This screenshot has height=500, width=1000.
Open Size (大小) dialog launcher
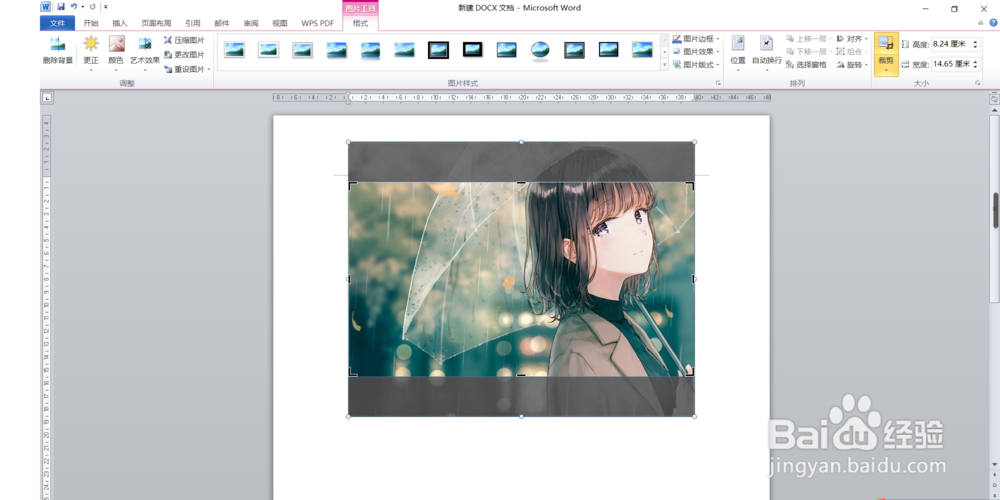pos(977,84)
